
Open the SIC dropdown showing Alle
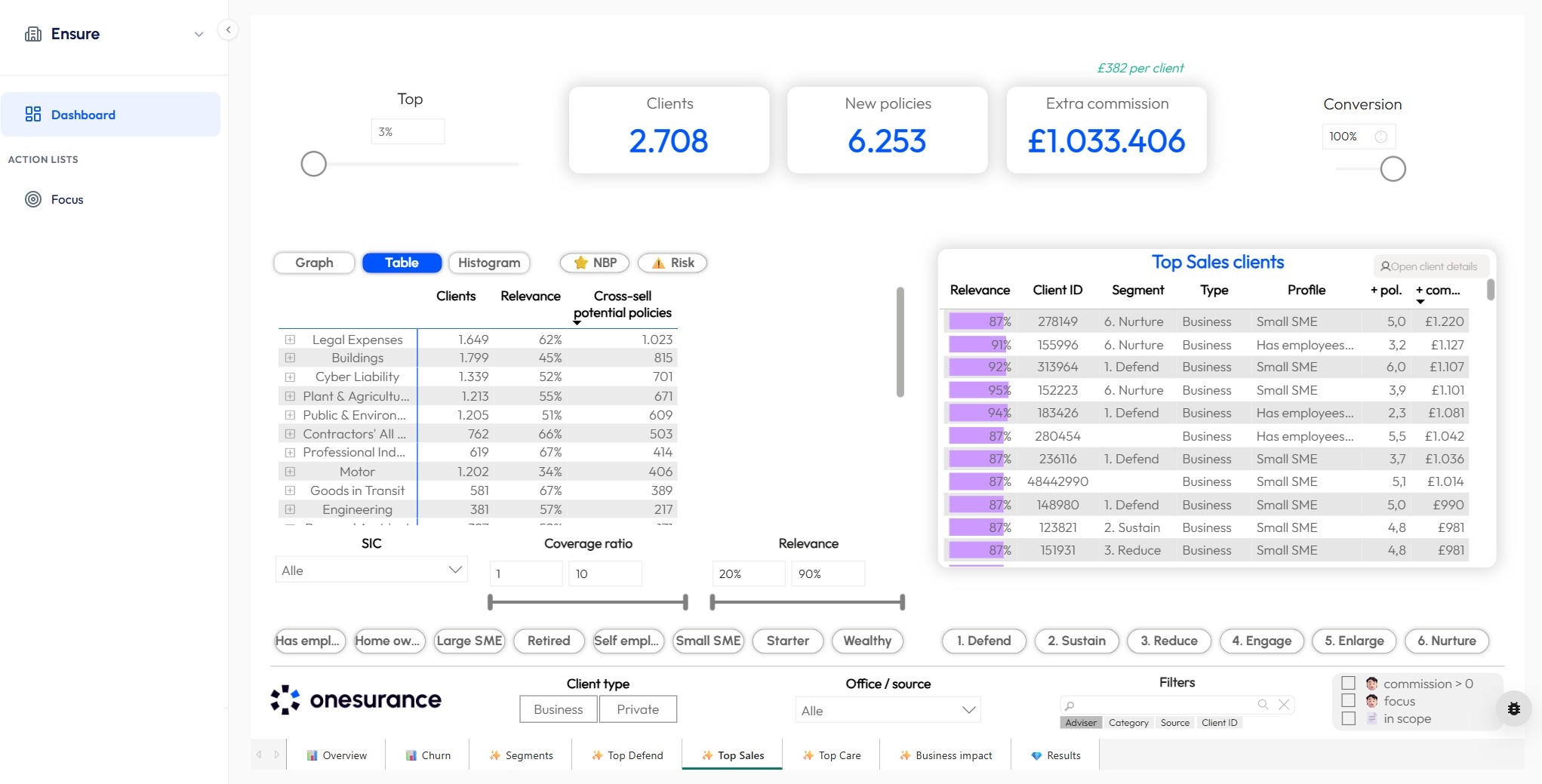click(x=371, y=570)
